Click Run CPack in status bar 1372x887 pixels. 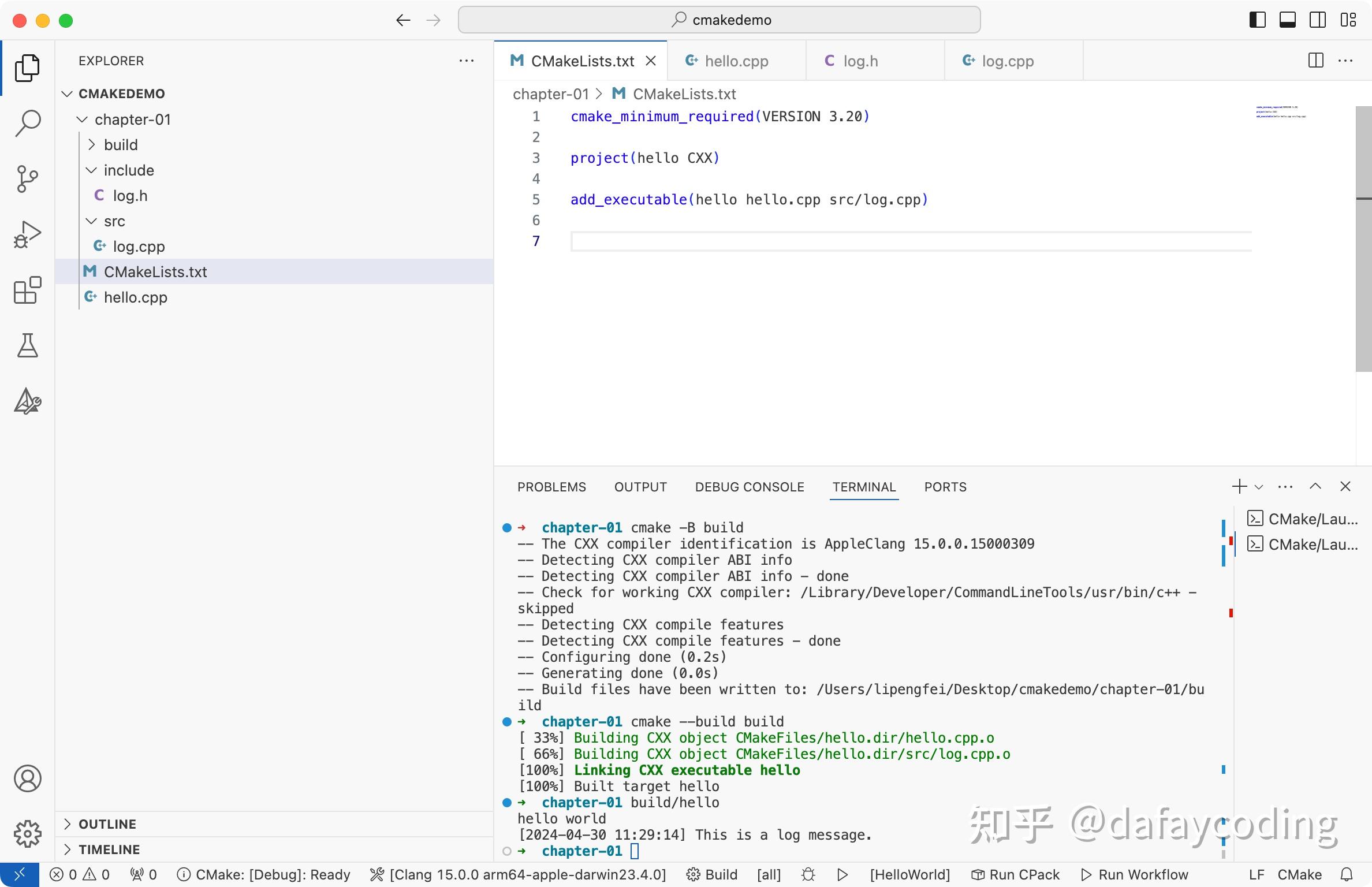coord(1016,875)
